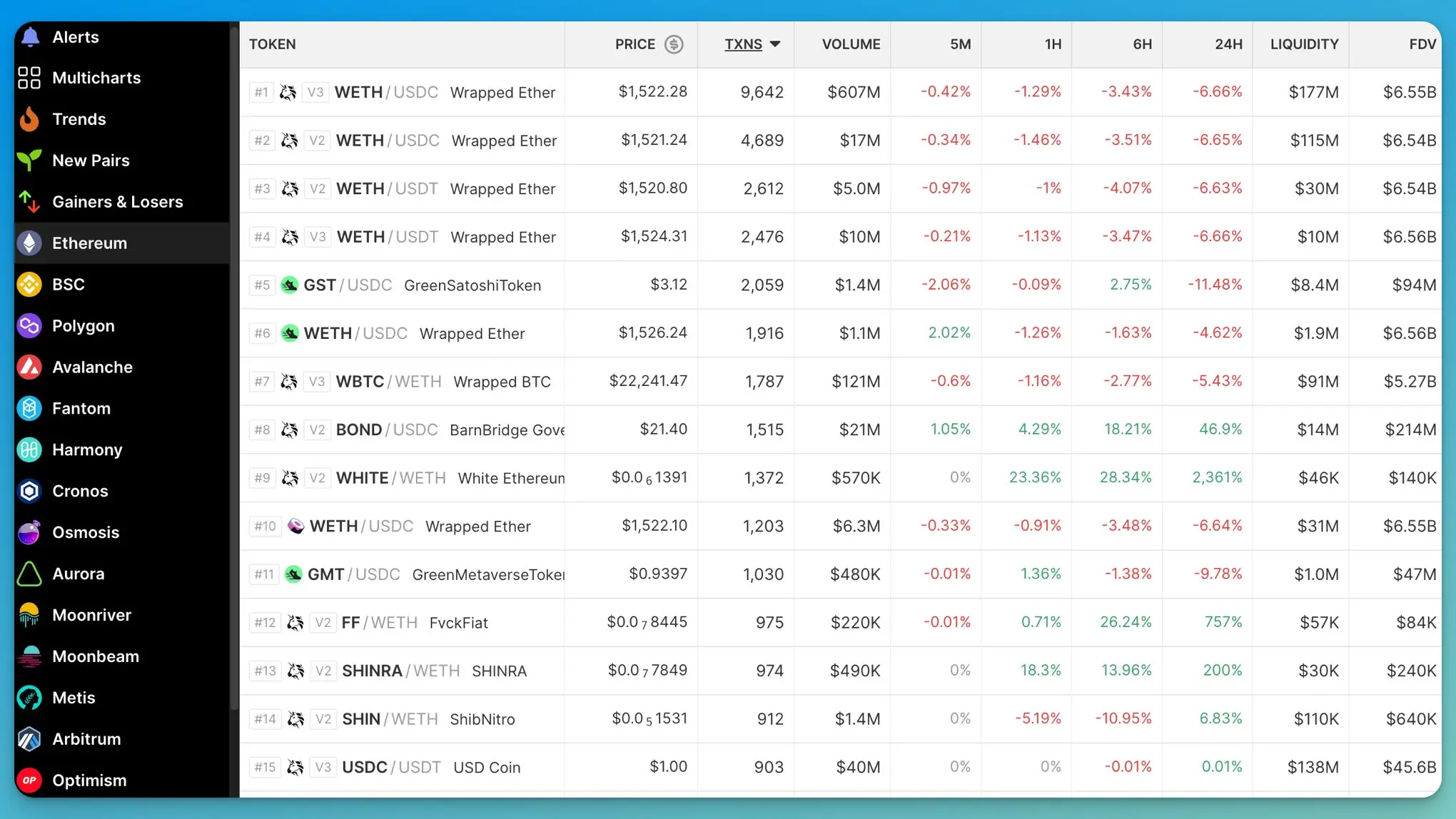Open Multicharts grid icon in sidebar
This screenshot has width=1456, height=819.
click(29, 78)
